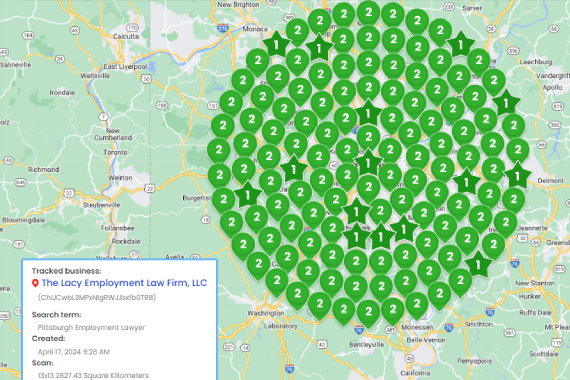Select the rank 1 star pin nearest Burgettstown
Image resolution: width=570 pixels, height=380 pixels.
click(248, 195)
